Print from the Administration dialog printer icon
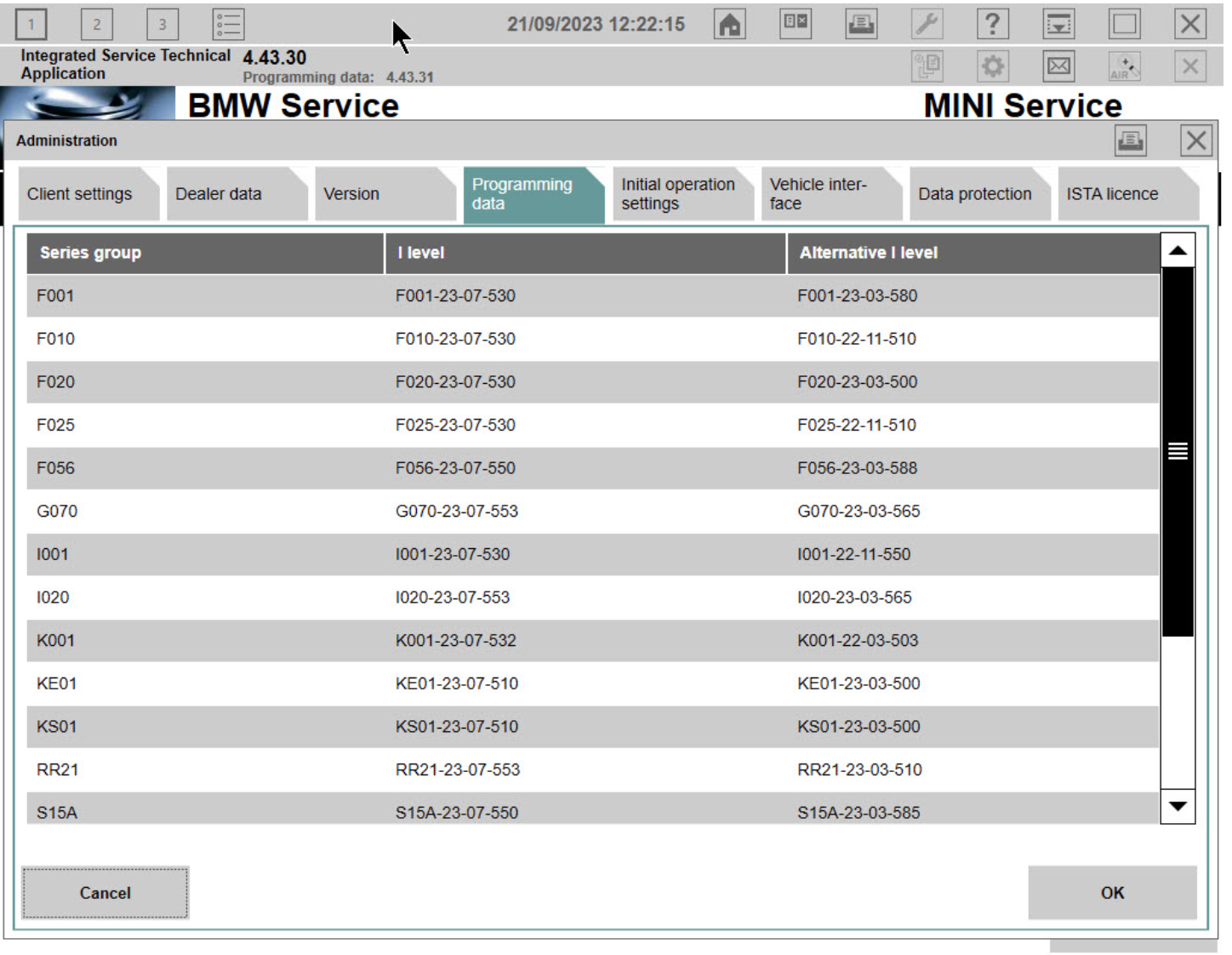Viewport: 1232px width, 955px height. [1130, 141]
